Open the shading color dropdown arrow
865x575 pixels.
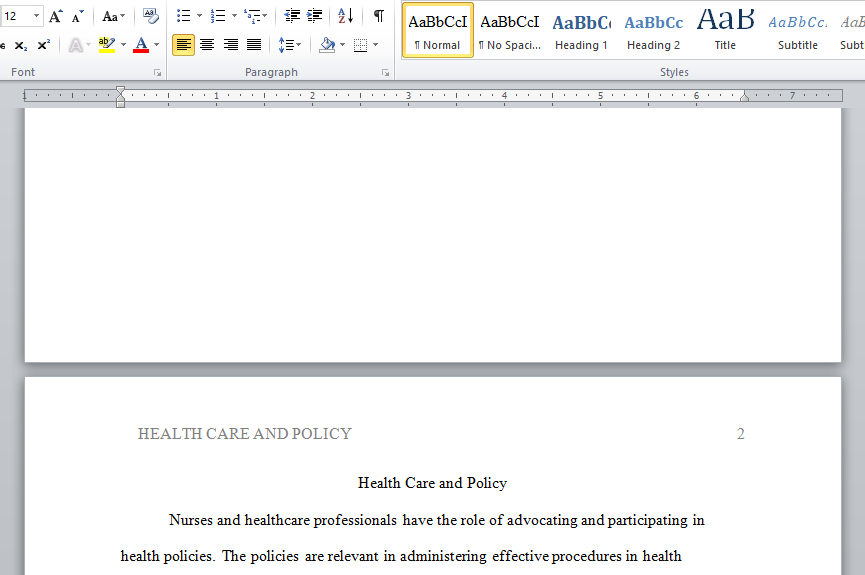[x=343, y=45]
